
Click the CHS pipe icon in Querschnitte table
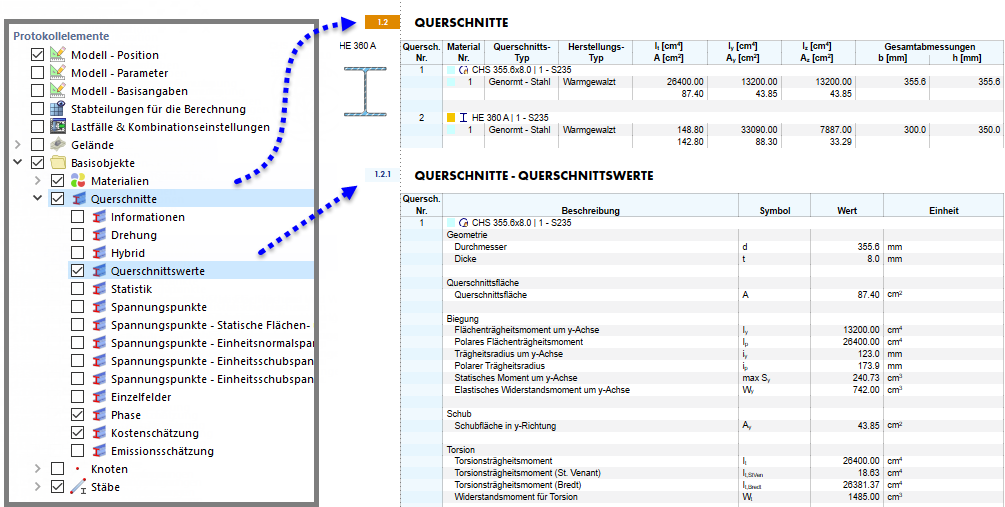pyautogui.click(x=465, y=70)
